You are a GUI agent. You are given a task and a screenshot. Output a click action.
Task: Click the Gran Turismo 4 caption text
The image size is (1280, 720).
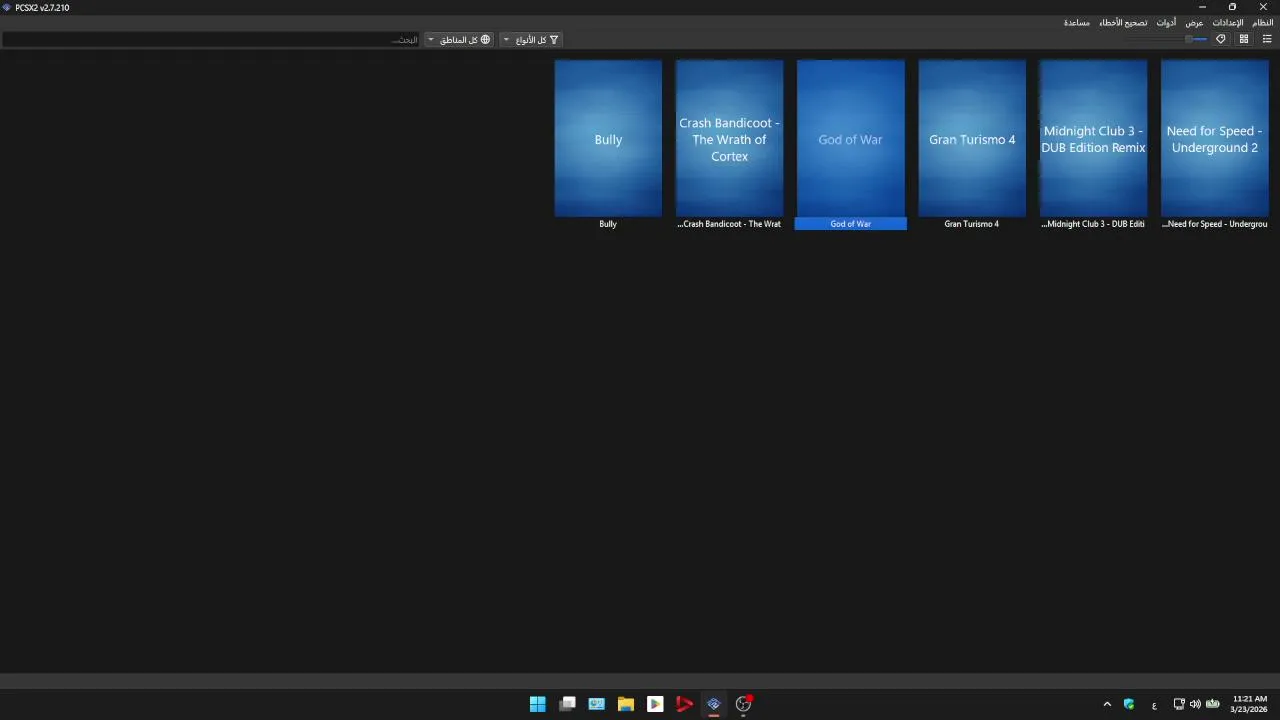click(x=972, y=224)
